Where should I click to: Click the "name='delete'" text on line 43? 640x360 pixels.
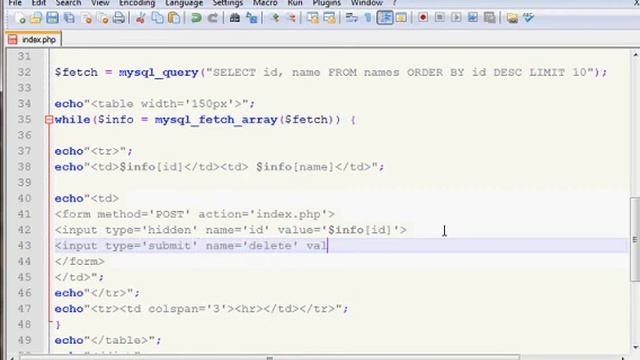pos(252,246)
